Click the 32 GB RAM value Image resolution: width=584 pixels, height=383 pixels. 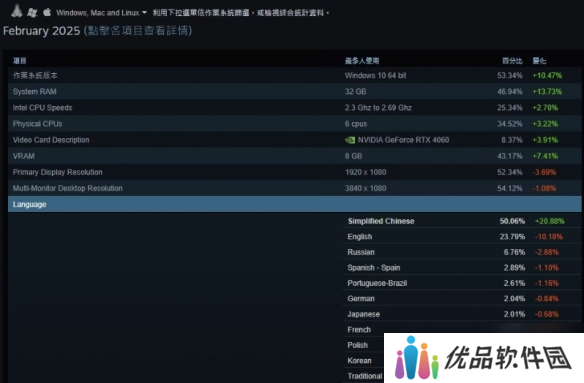coord(355,91)
